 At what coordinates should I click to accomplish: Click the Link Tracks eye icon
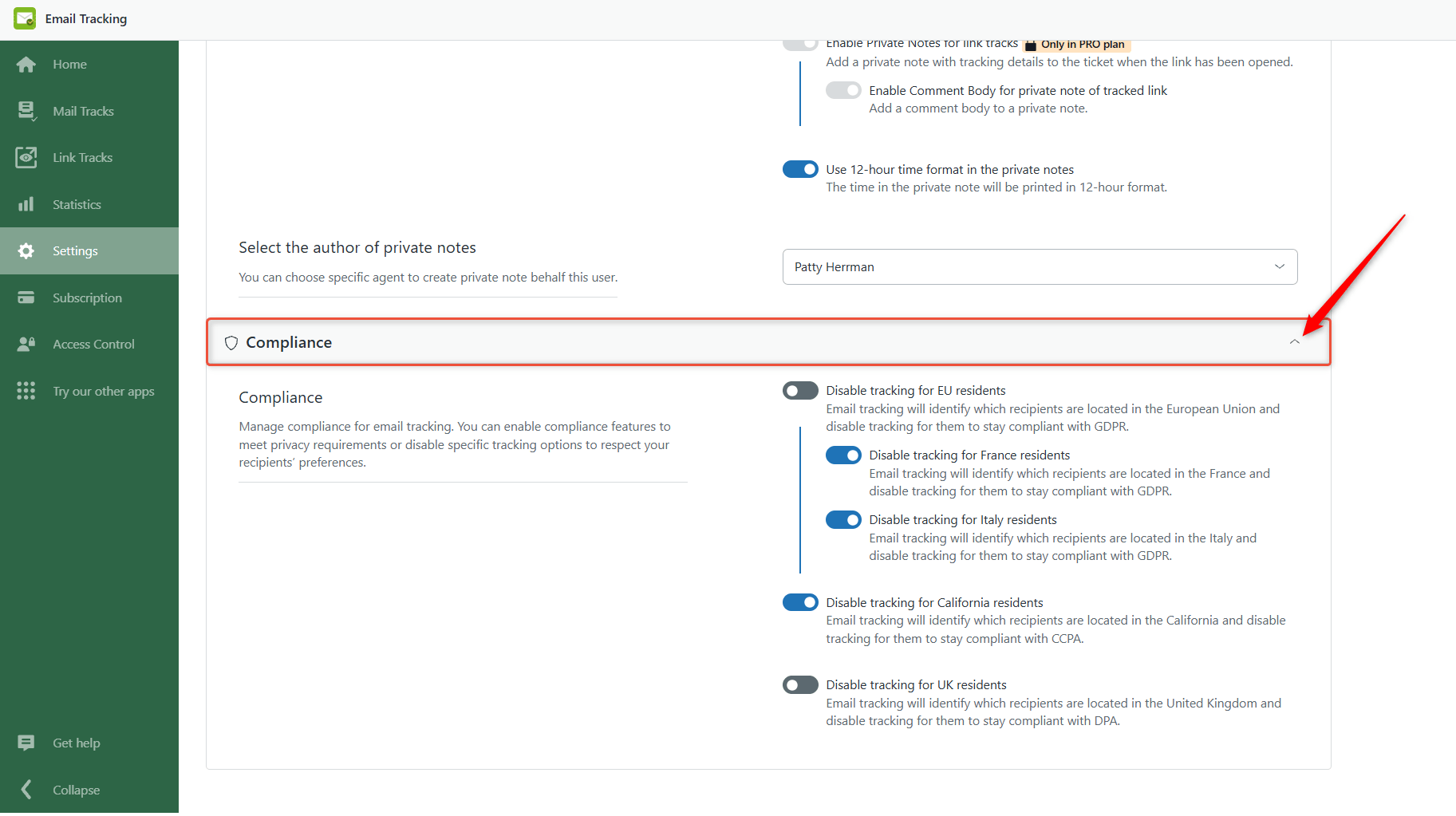26,157
